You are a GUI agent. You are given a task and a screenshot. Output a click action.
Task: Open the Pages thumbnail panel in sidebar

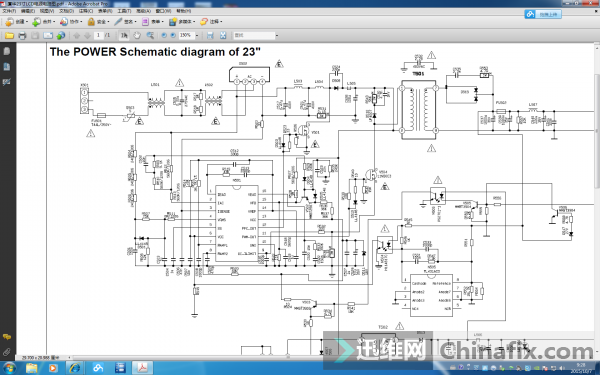click(7, 51)
